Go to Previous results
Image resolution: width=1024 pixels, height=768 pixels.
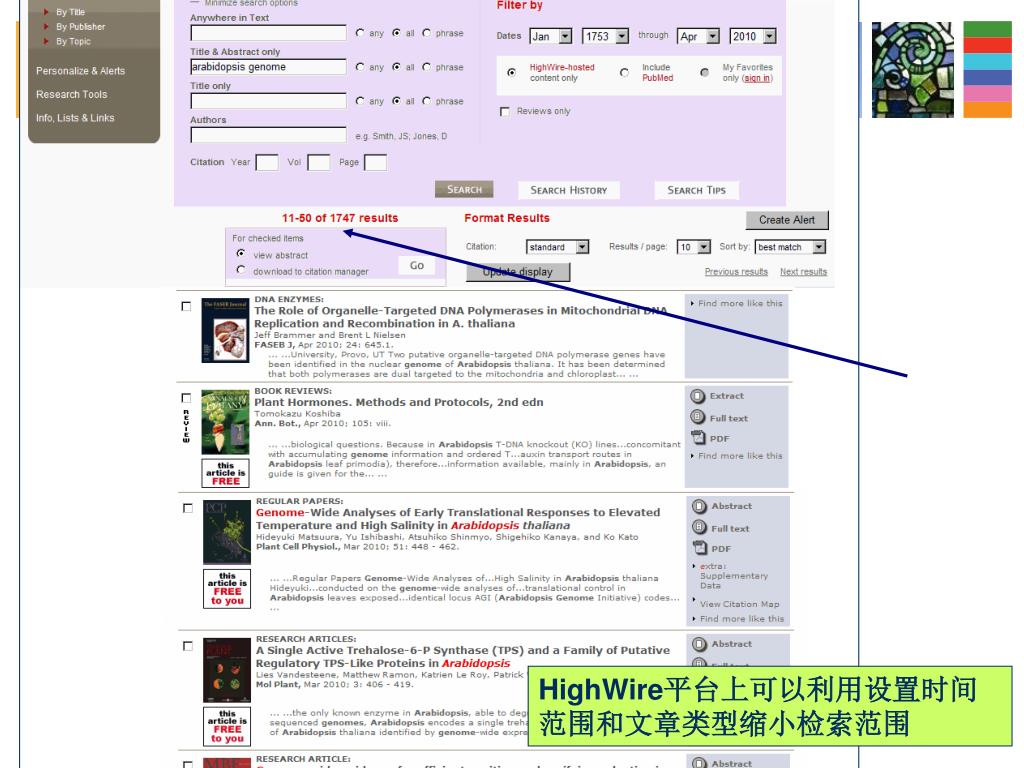point(736,272)
